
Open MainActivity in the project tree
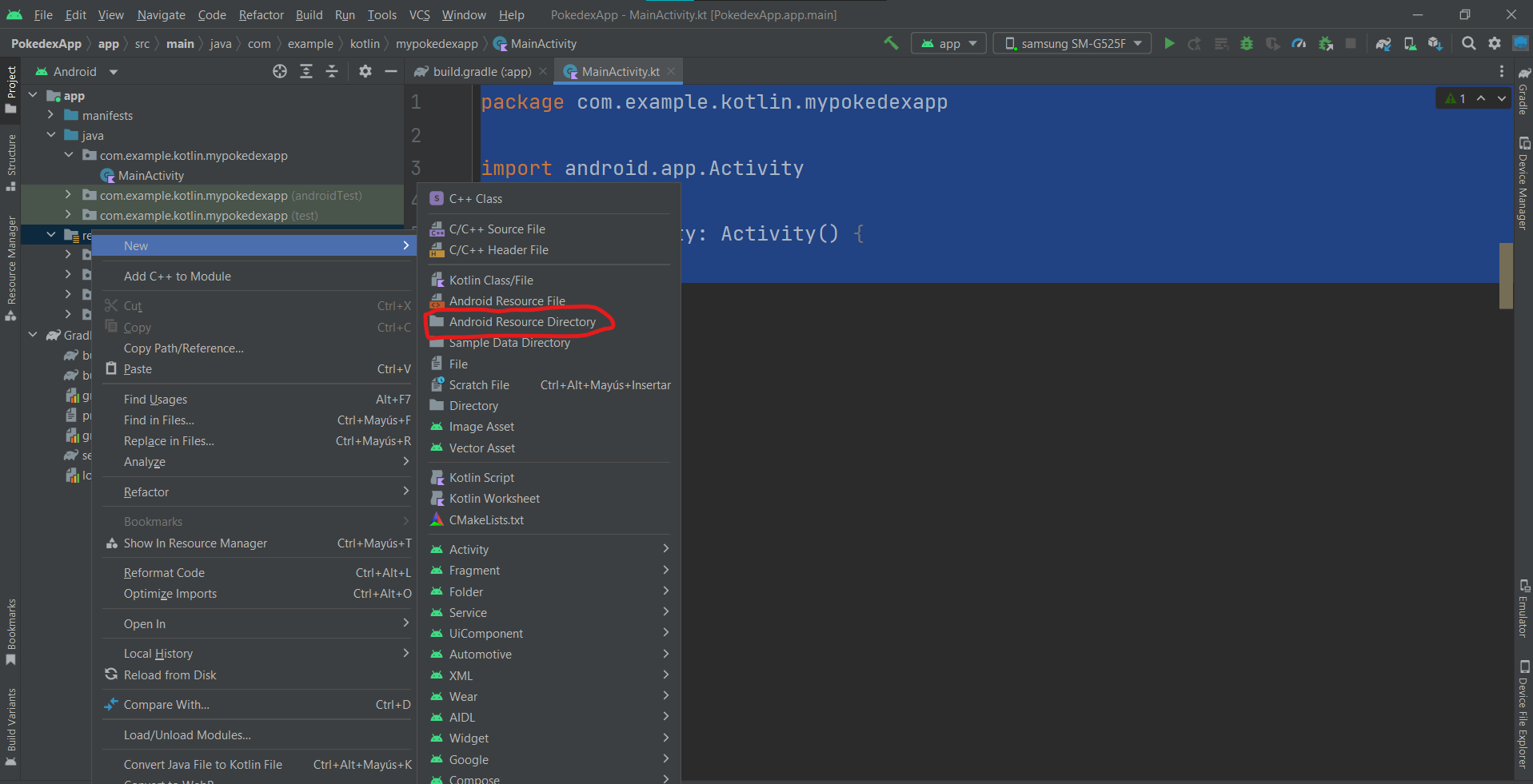click(x=150, y=176)
